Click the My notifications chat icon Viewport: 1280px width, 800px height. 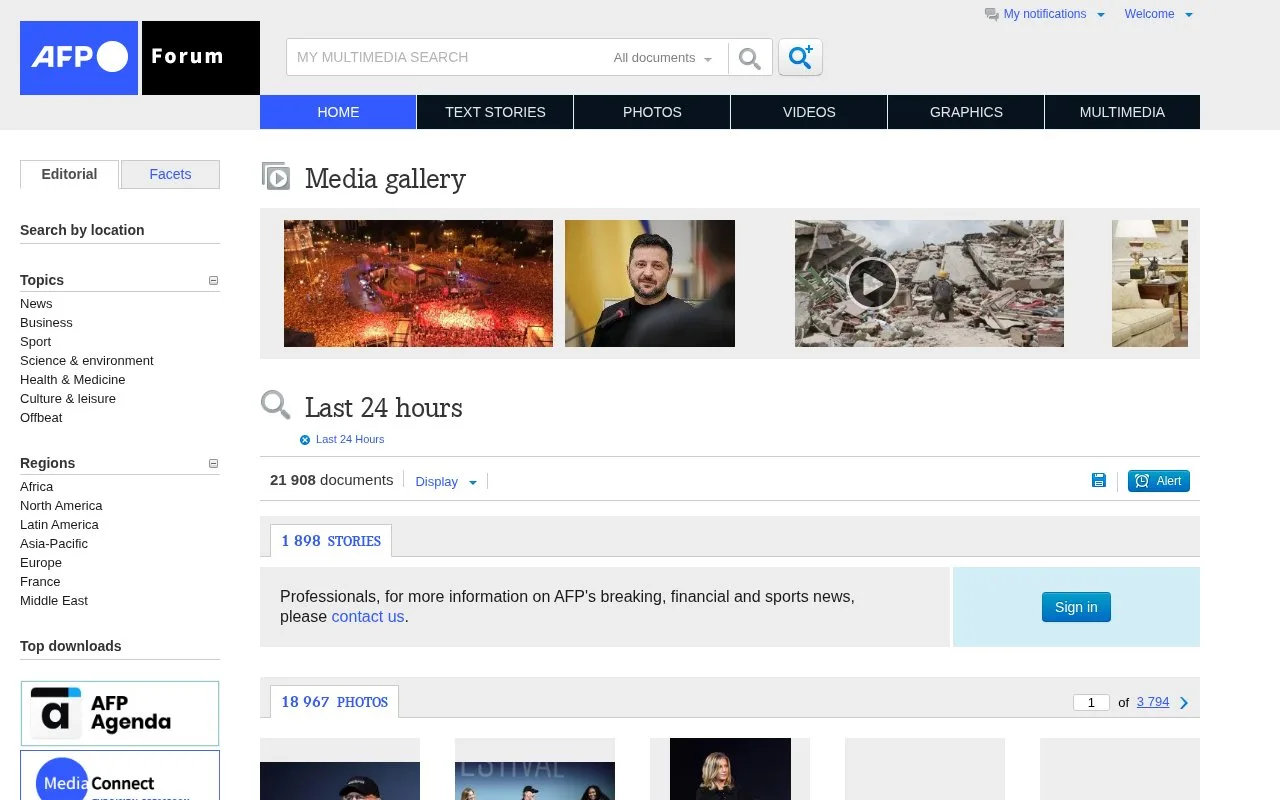point(992,14)
